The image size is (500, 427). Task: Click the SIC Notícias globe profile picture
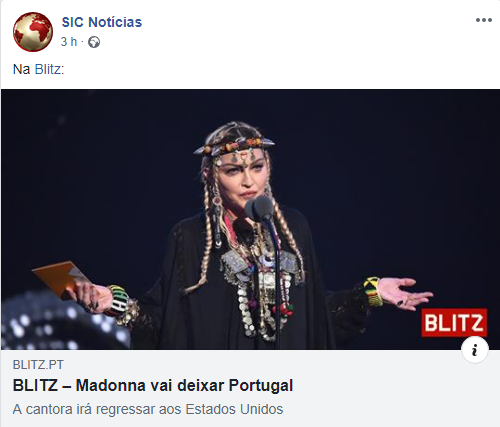tap(33, 32)
